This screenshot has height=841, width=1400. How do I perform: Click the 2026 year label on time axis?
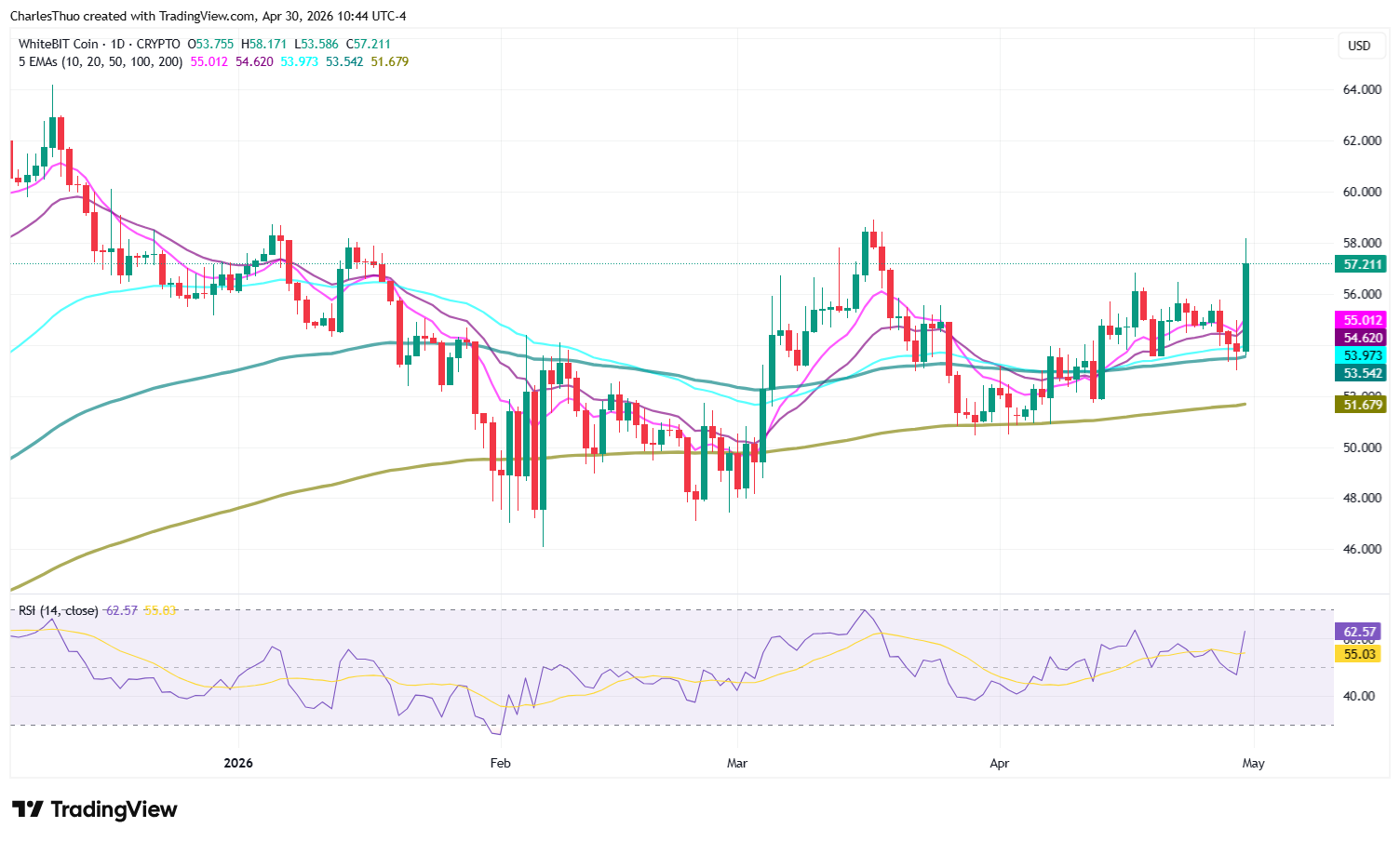[x=238, y=763]
